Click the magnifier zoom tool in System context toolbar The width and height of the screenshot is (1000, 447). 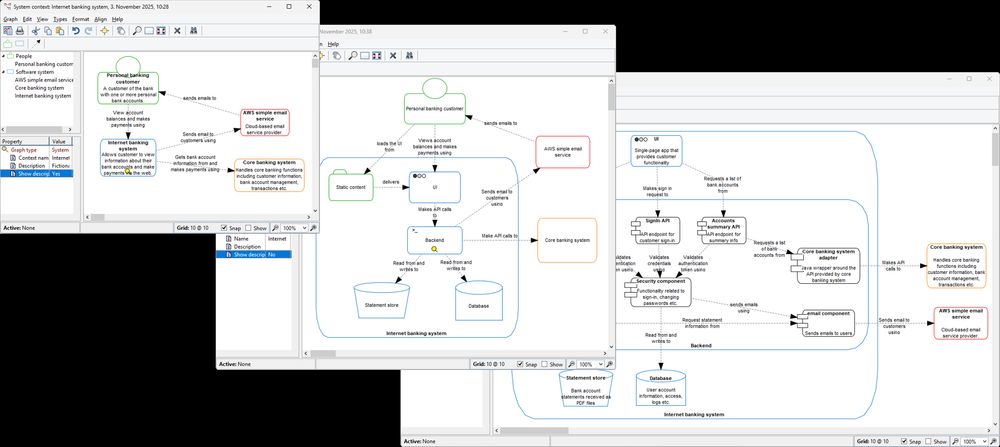(137, 31)
